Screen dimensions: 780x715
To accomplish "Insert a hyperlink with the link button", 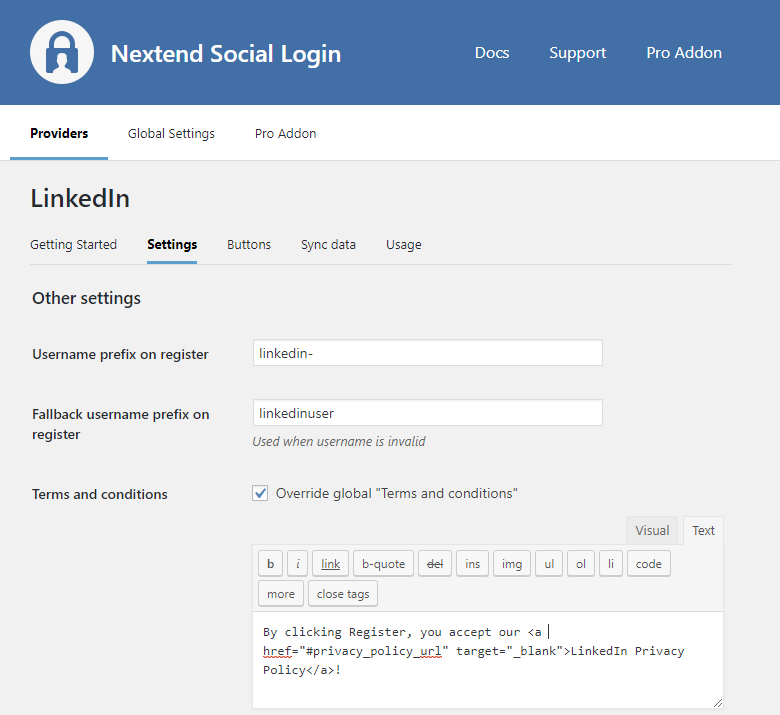I will tap(330, 564).
